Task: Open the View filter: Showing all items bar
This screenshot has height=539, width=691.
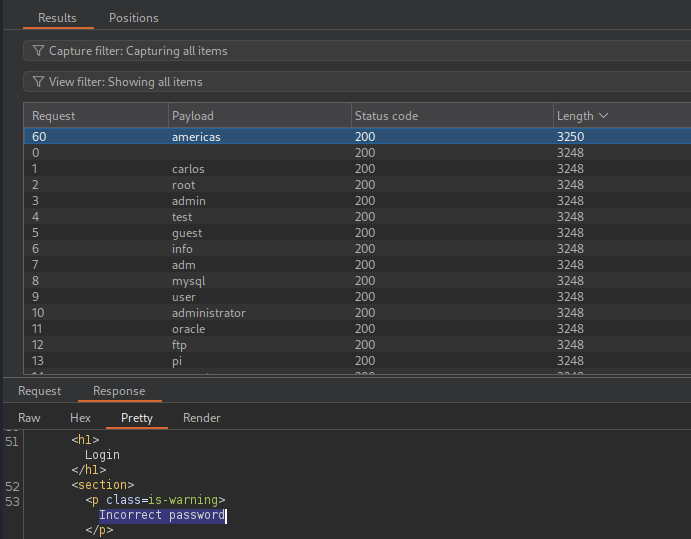Action: (x=357, y=82)
